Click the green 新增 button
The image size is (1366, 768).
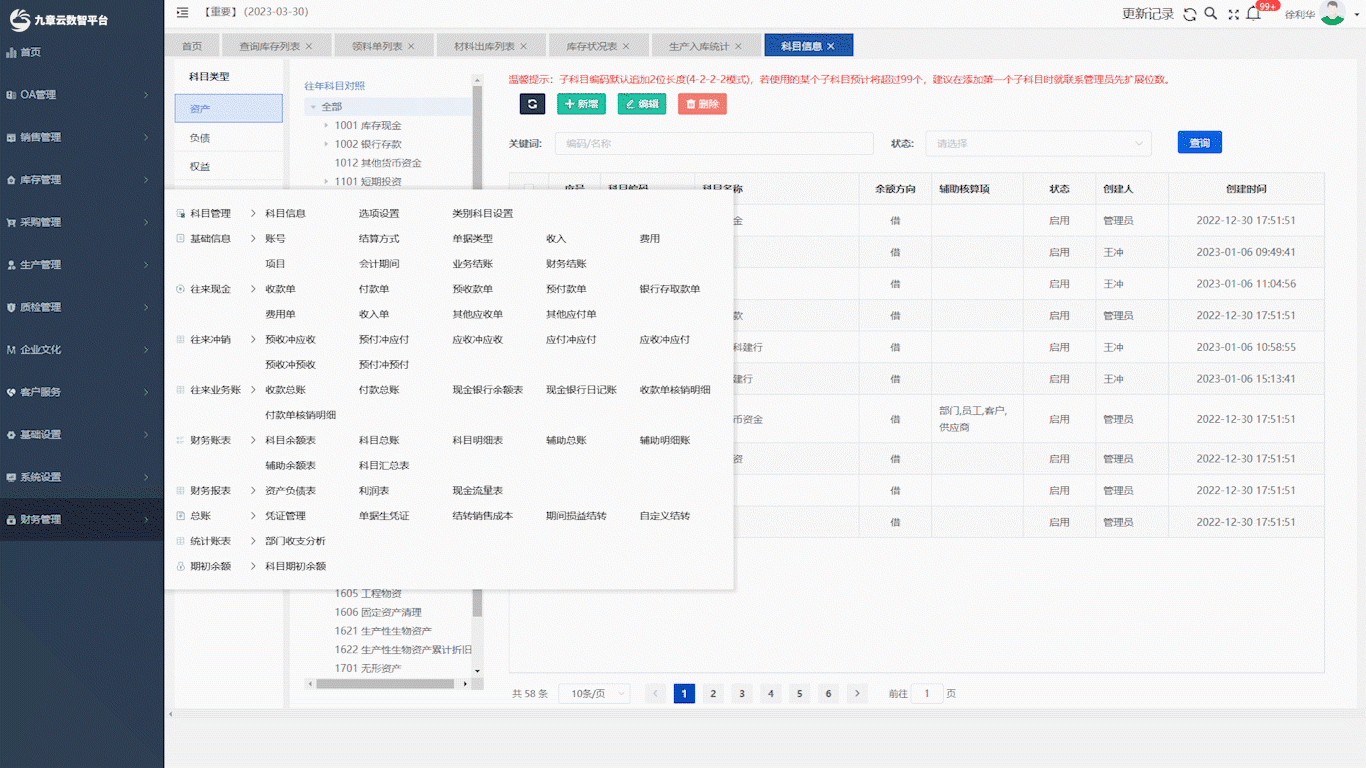[x=581, y=103]
